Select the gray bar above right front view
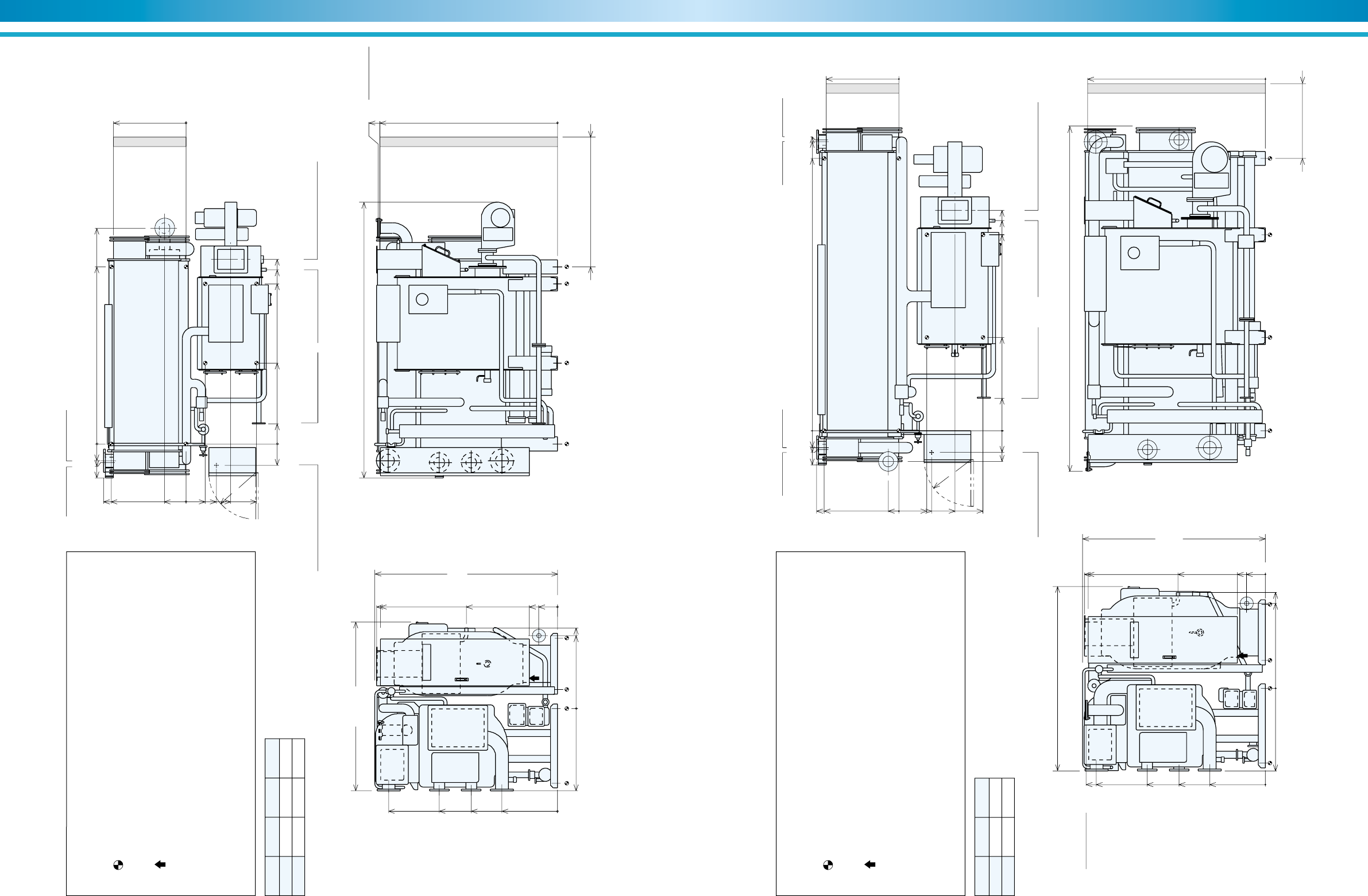Viewport: 1368px width, 896px height. coord(862,88)
